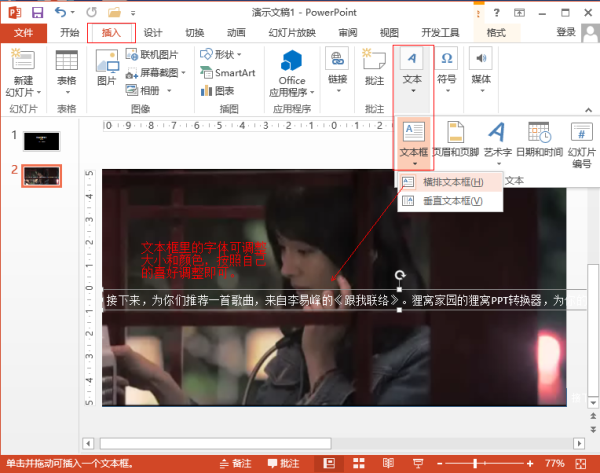
Task: Click the Media (媒体) speaker icon
Action: (481, 58)
